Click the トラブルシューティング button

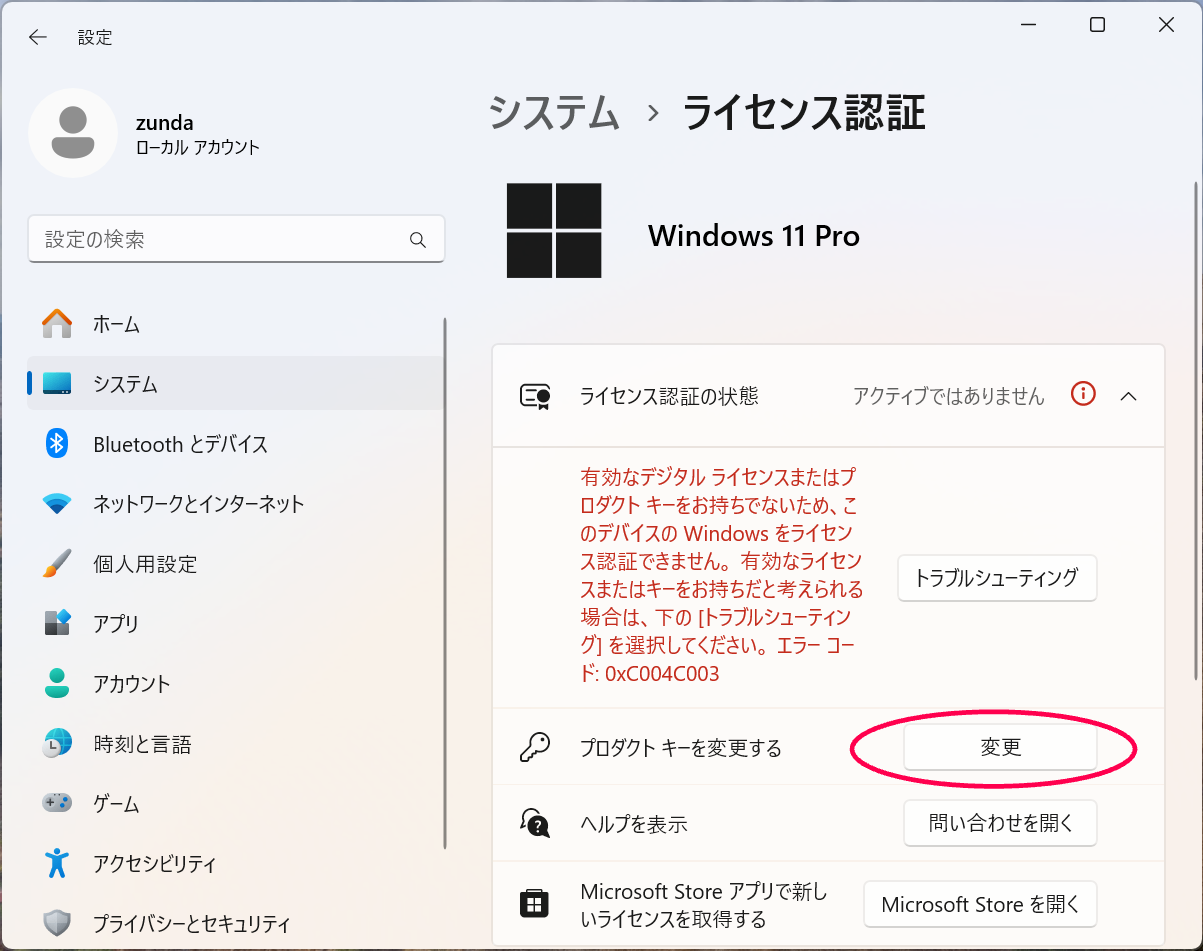click(x=996, y=578)
